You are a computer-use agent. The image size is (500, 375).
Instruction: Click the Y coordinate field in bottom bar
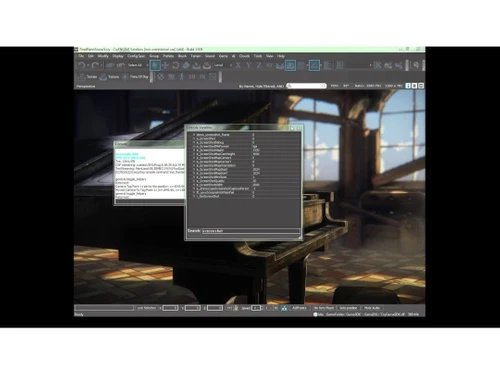193,308
